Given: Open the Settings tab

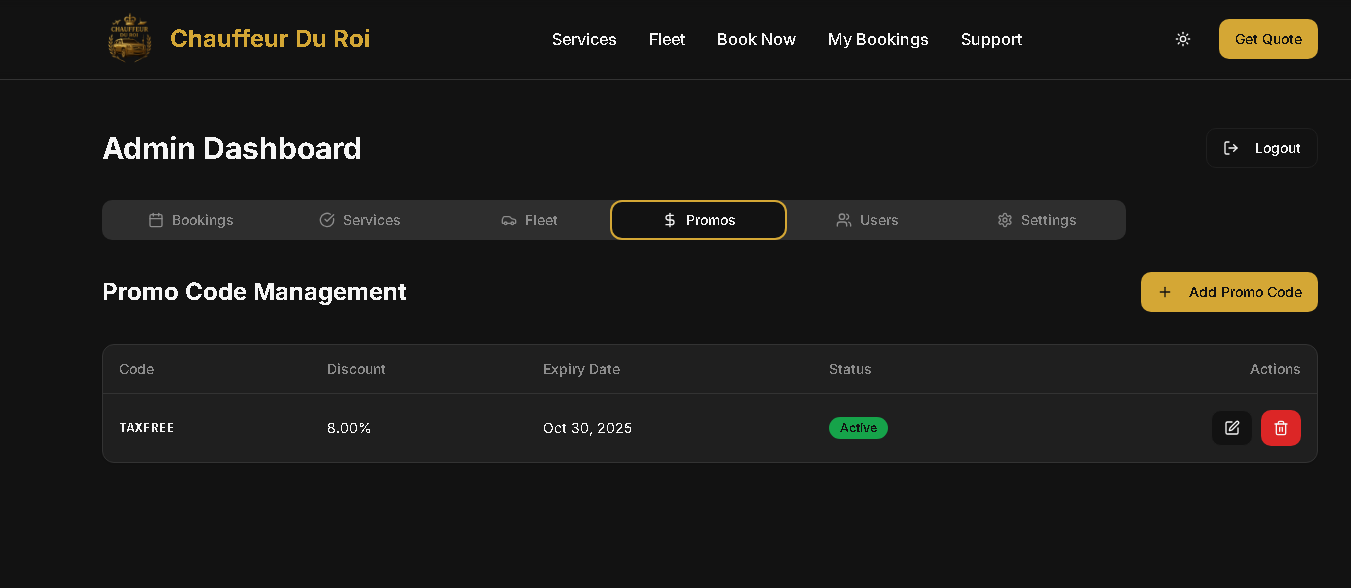Looking at the screenshot, I should tap(1036, 220).
